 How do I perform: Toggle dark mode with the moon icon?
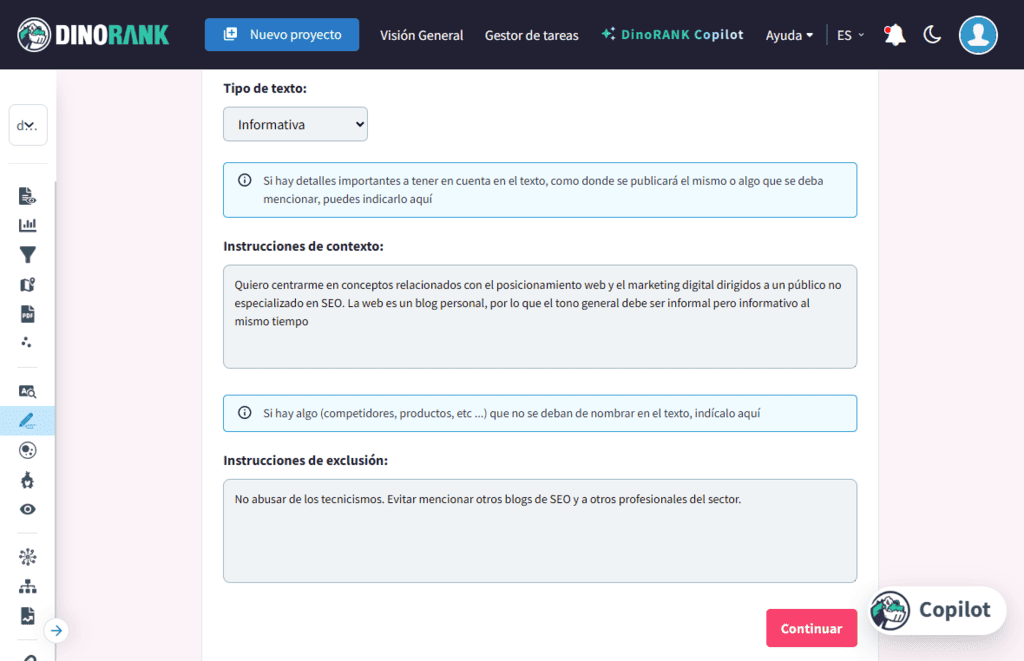[932, 34]
